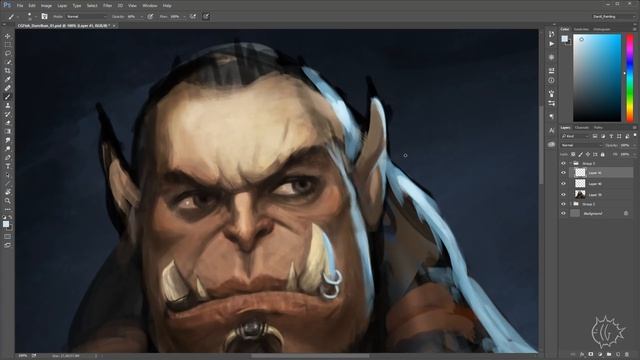The width and height of the screenshot is (640, 360).
Task: Select the Dodge tool
Action: click(x=8, y=149)
